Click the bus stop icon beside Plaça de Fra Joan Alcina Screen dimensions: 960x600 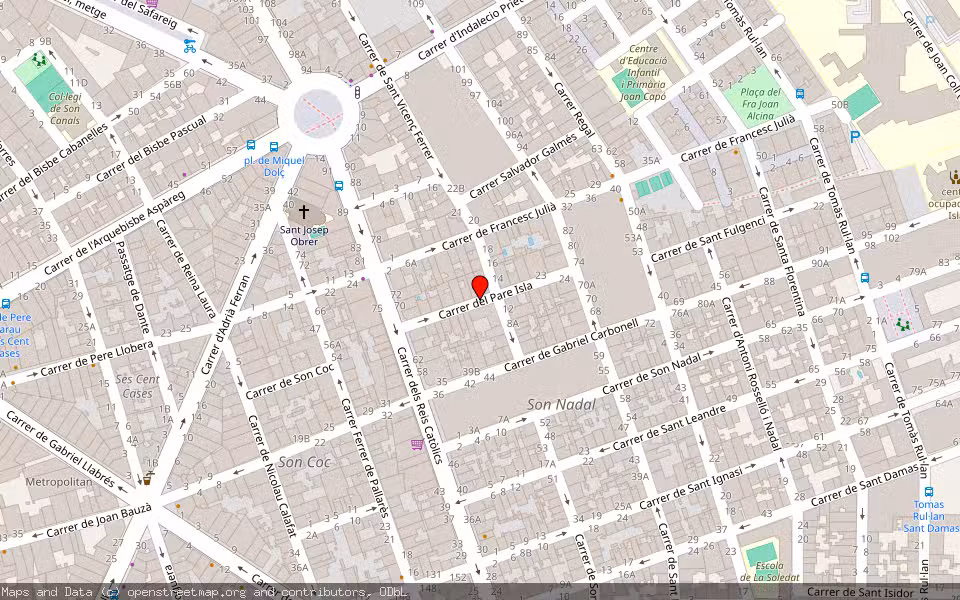(x=800, y=94)
